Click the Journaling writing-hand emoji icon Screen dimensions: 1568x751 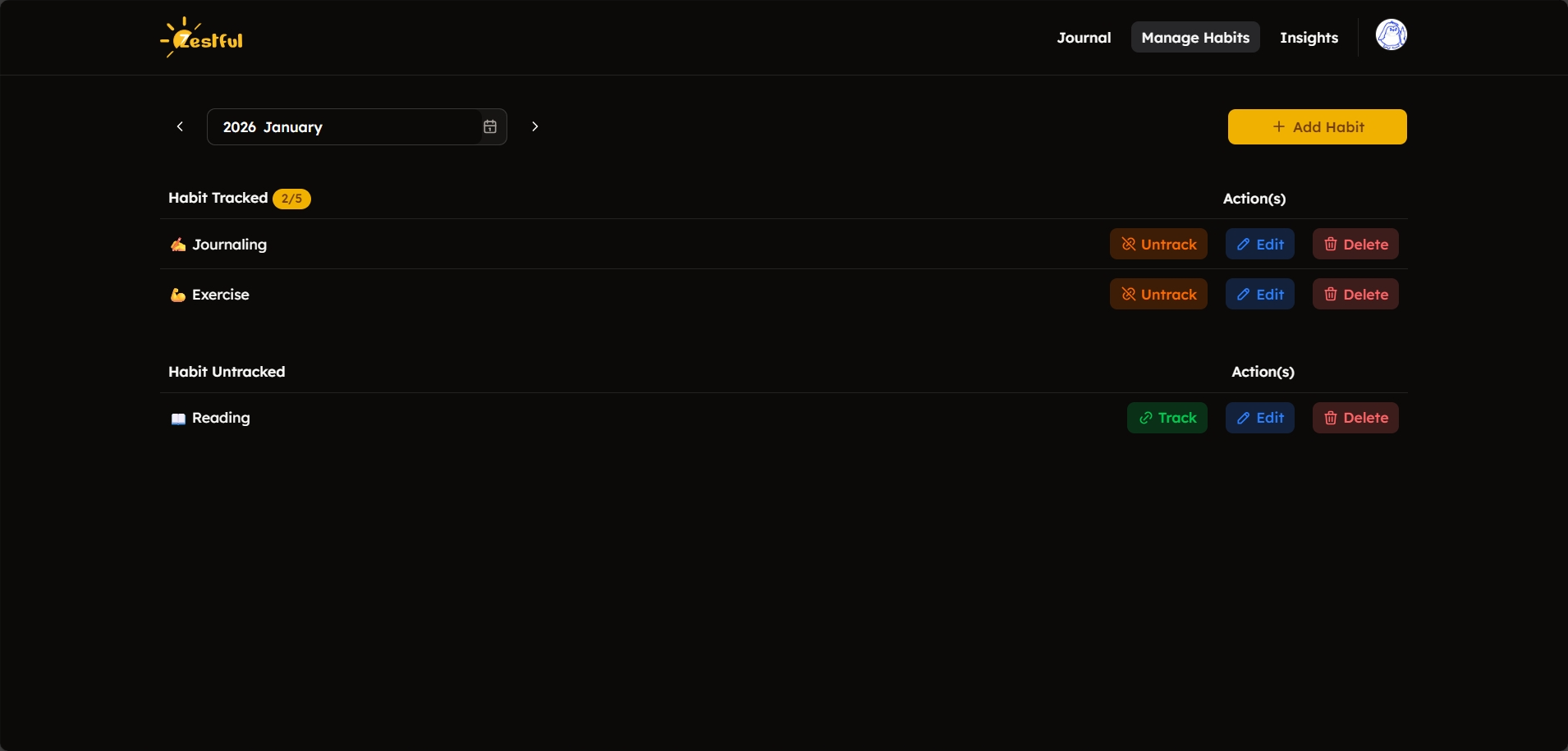pyautogui.click(x=178, y=245)
